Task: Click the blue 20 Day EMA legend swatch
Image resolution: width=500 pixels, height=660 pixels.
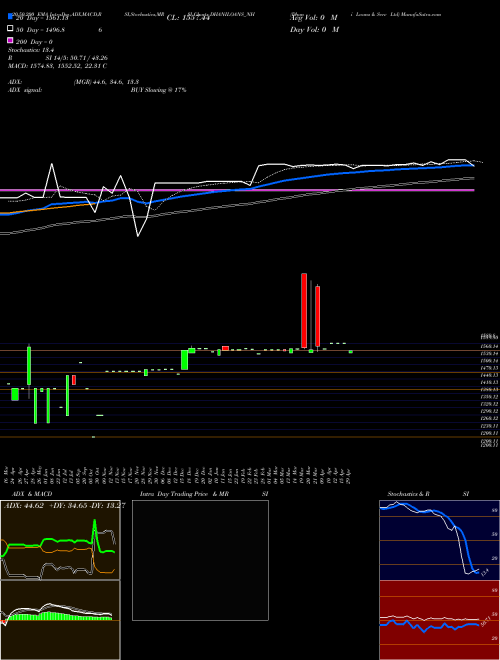Action: (x=10, y=17)
